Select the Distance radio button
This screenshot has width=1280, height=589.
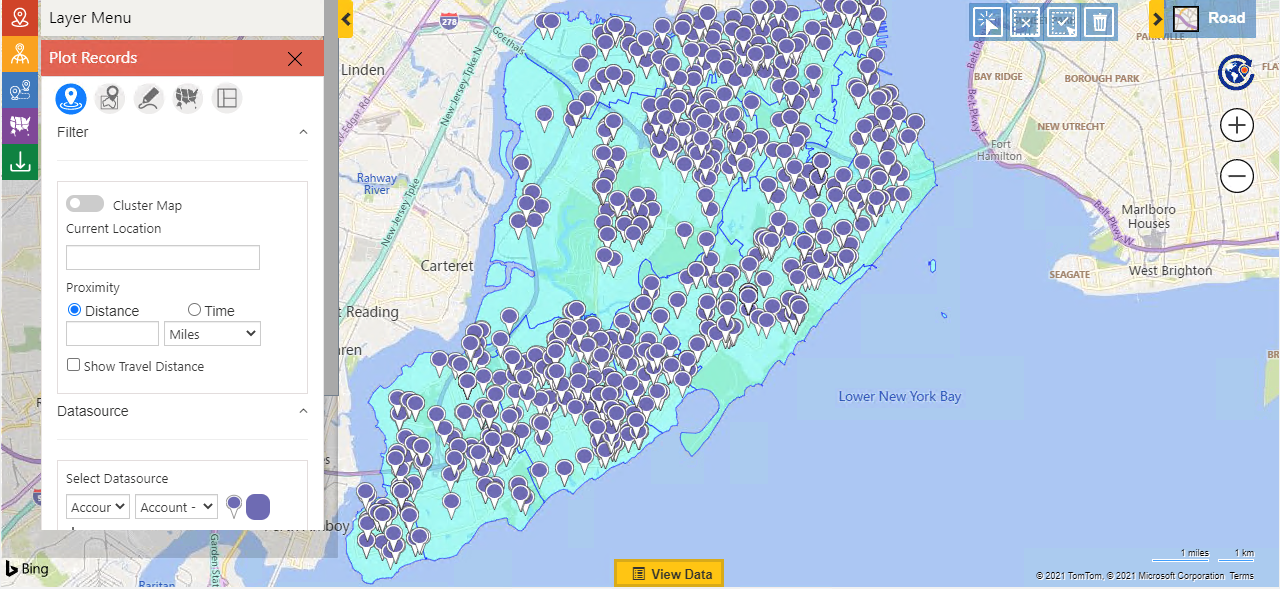pyautogui.click(x=74, y=310)
